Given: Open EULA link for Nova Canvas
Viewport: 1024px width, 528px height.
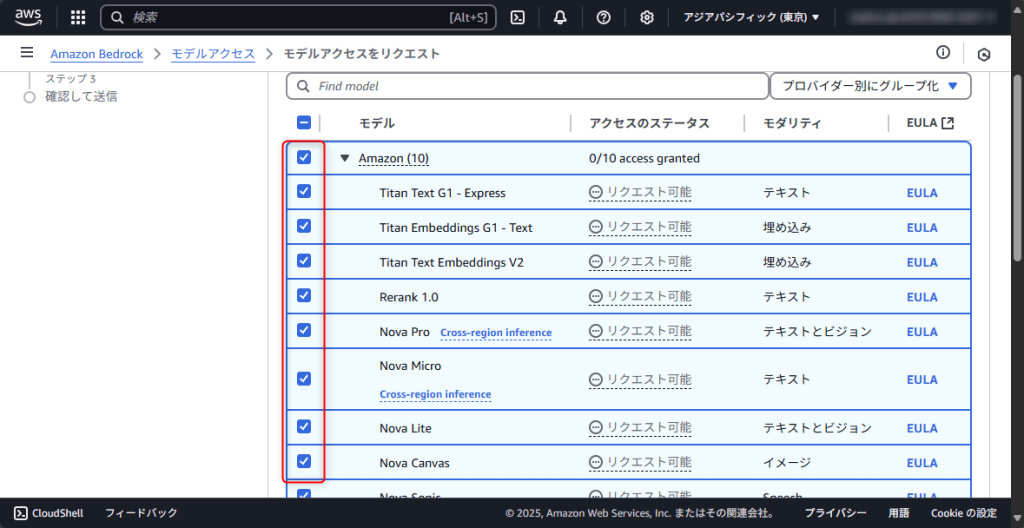Looking at the screenshot, I should [x=922, y=463].
